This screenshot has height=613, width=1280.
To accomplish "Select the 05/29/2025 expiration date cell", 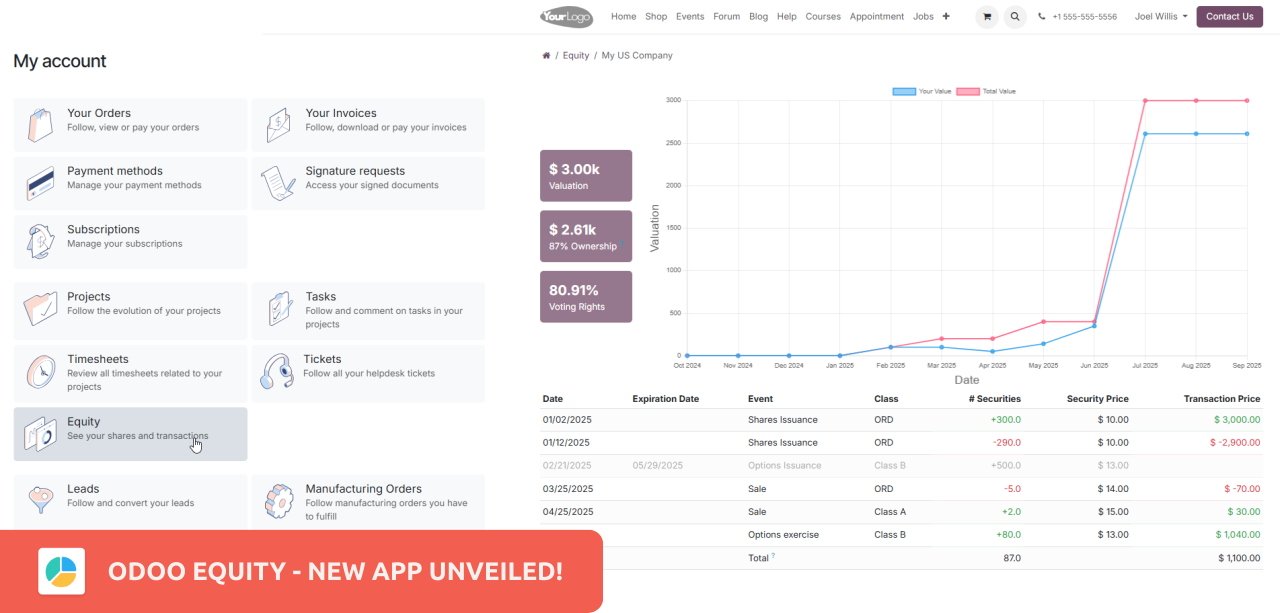I will (x=657, y=466).
